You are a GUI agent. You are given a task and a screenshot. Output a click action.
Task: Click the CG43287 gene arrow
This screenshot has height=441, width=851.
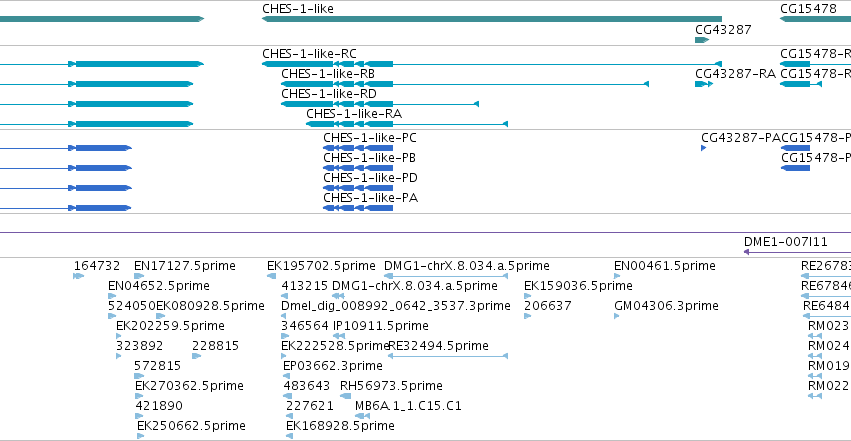(702, 40)
